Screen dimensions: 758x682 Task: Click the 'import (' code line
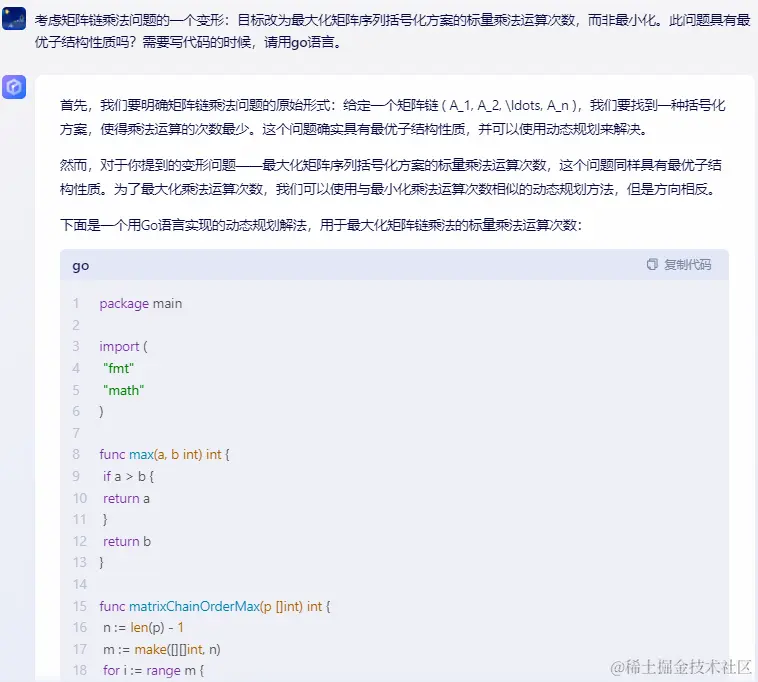click(123, 347)
